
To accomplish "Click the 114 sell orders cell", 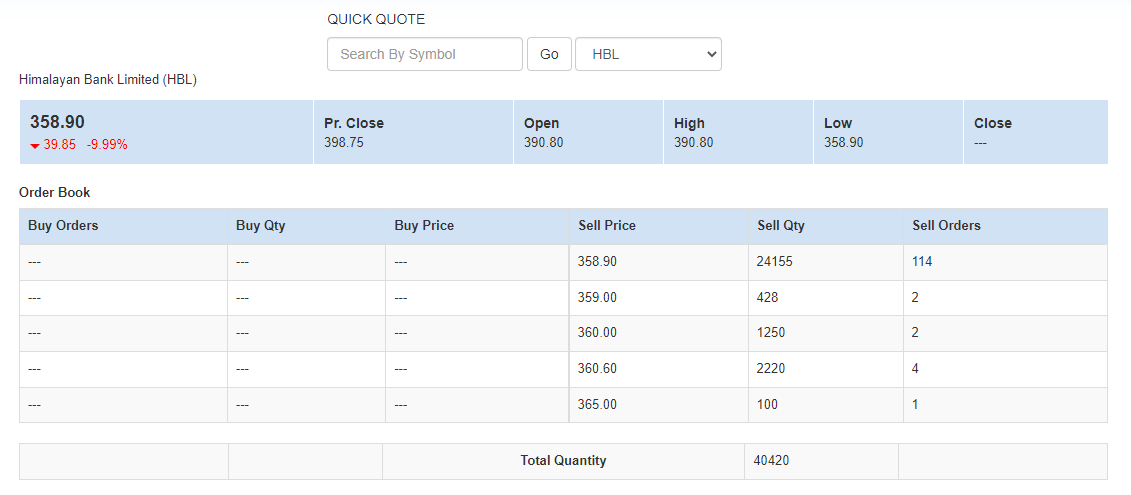I will pyautogui.click(x=922, y=262).
